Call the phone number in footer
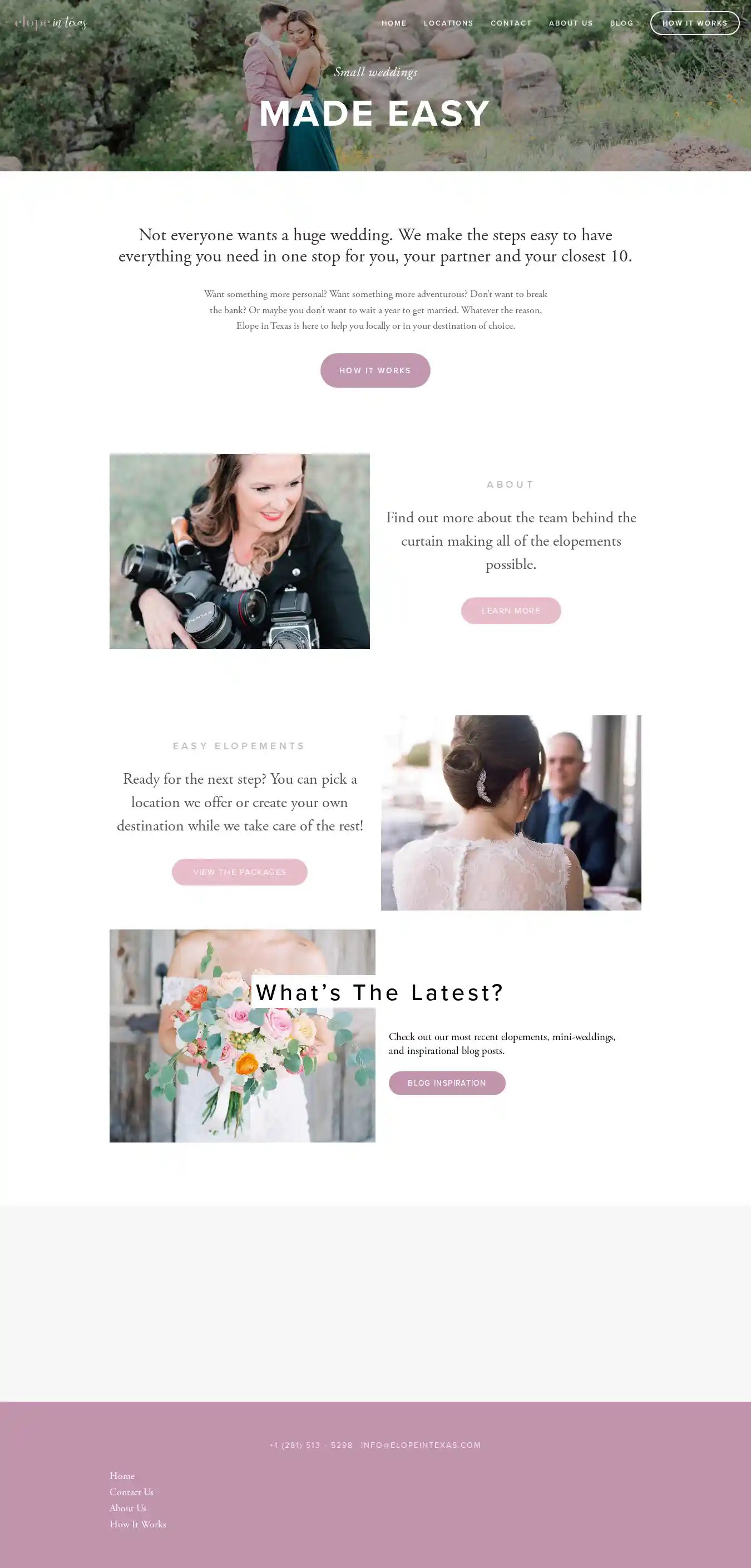Image resolution: width=751 pixels, height=1568 pixels. [x=312, y=1445]
